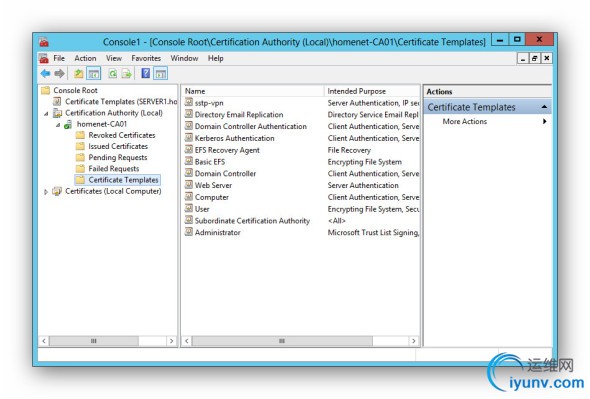Click the sstp-vpn template icon

189,102
